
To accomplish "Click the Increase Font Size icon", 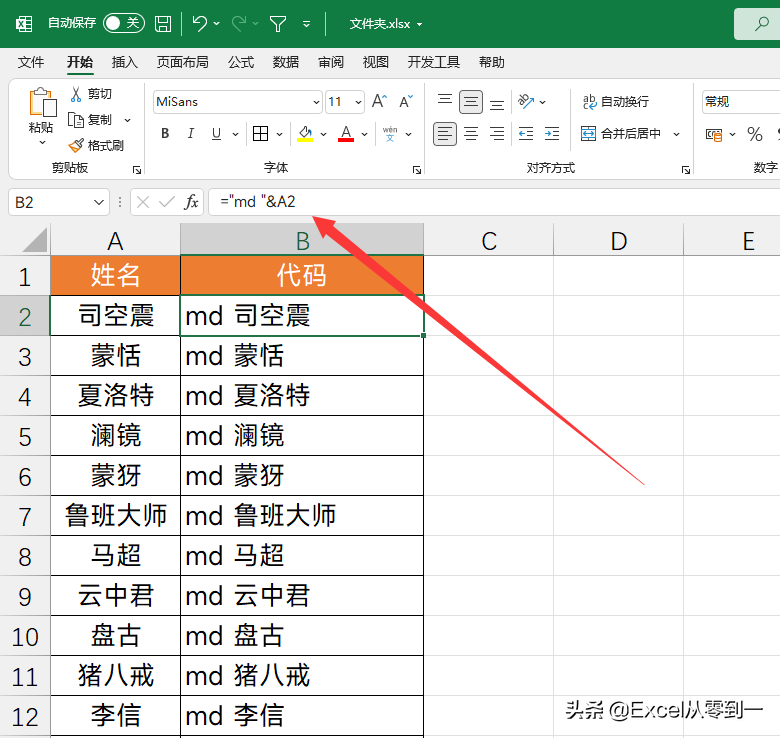I will point(380,101).
